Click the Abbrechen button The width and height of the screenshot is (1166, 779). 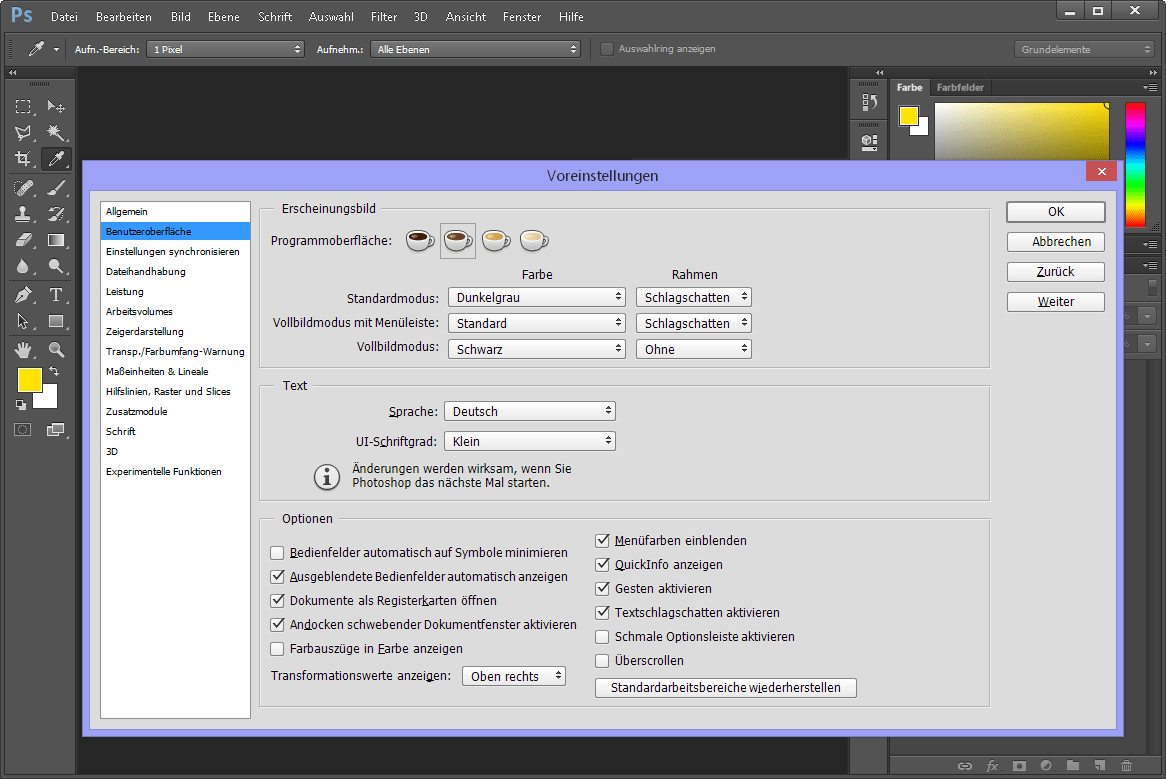point(1056,242)
